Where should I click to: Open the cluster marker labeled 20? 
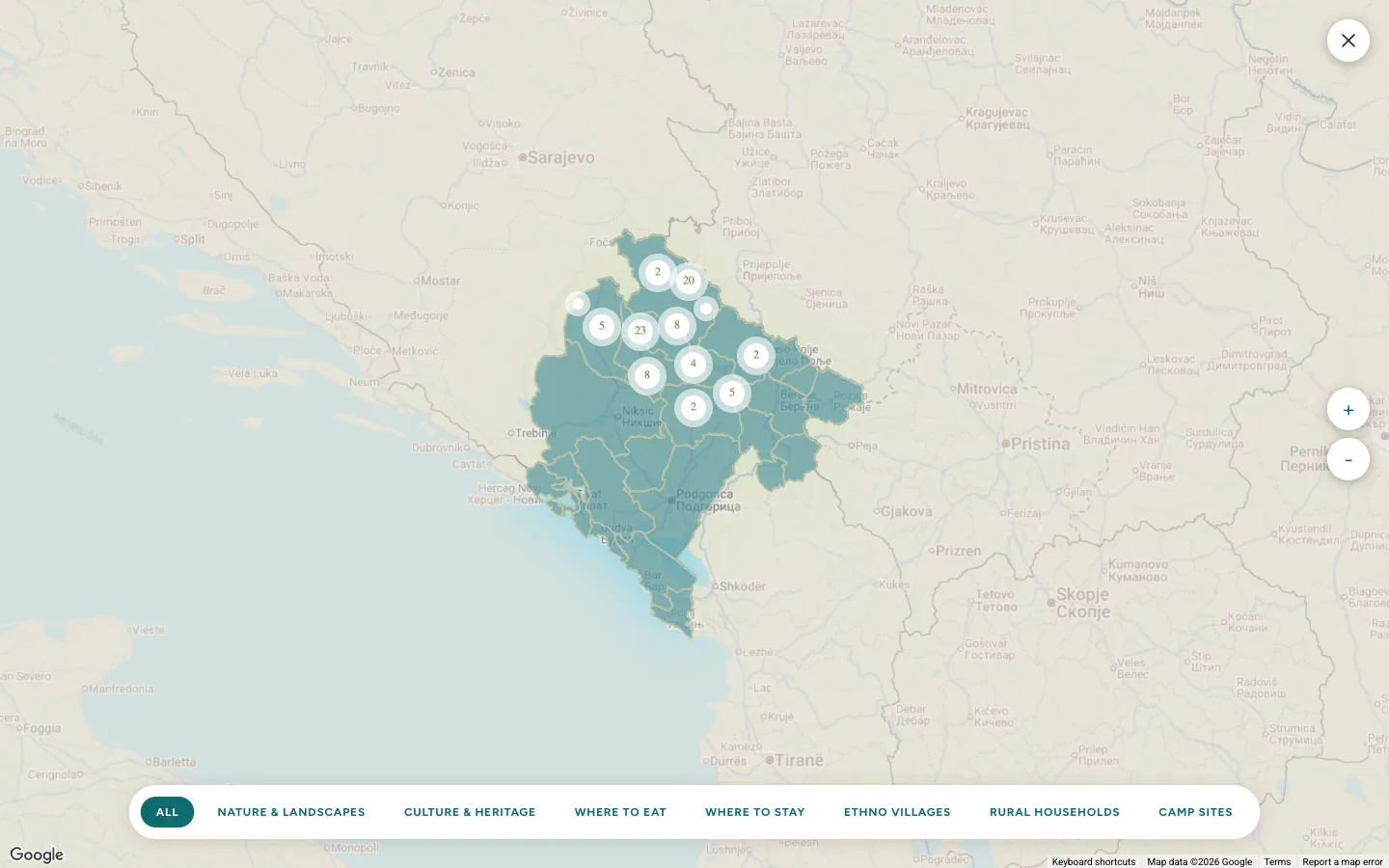tap(689, 281)
